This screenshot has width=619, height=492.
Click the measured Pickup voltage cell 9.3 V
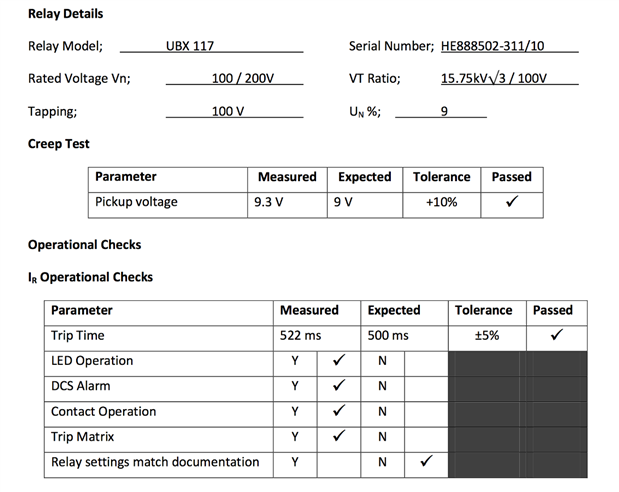point(287,203)
